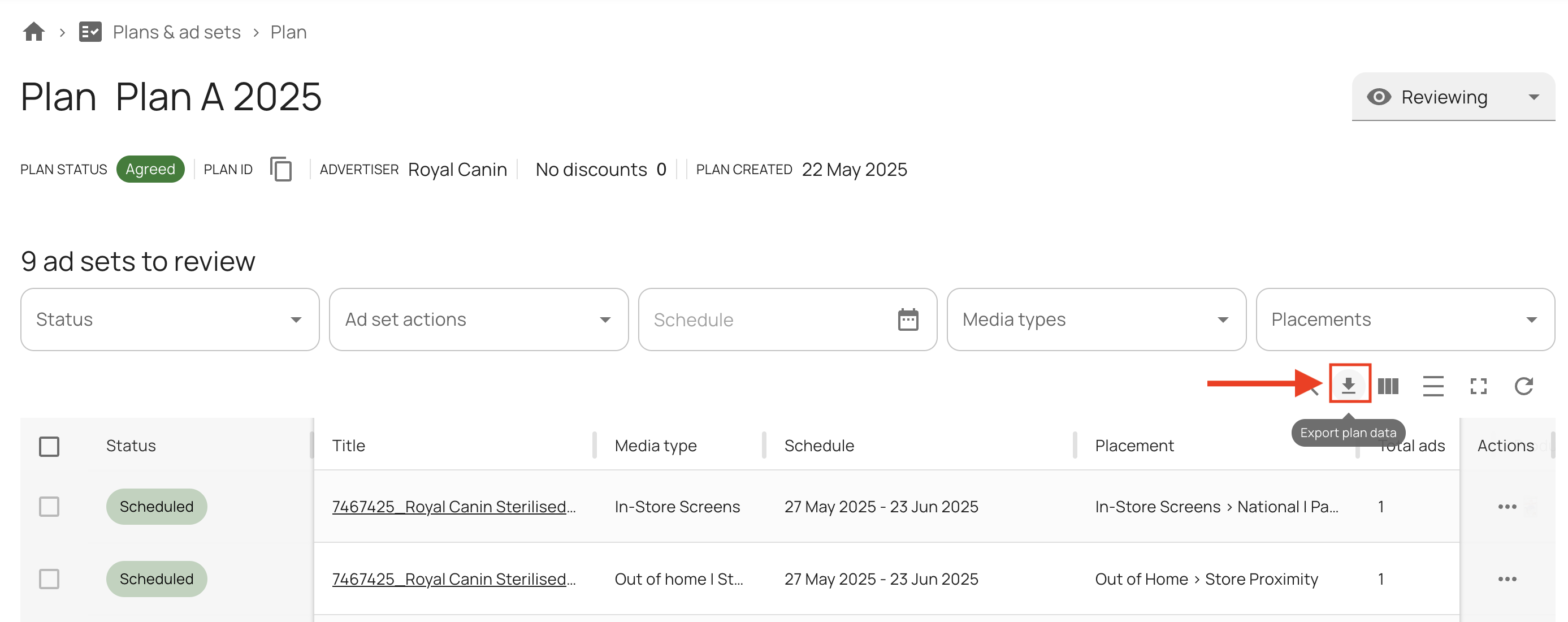This screenshot has width=1568, height=622.
Task: Open the column visibility icon
Action: coord(1388,386)
